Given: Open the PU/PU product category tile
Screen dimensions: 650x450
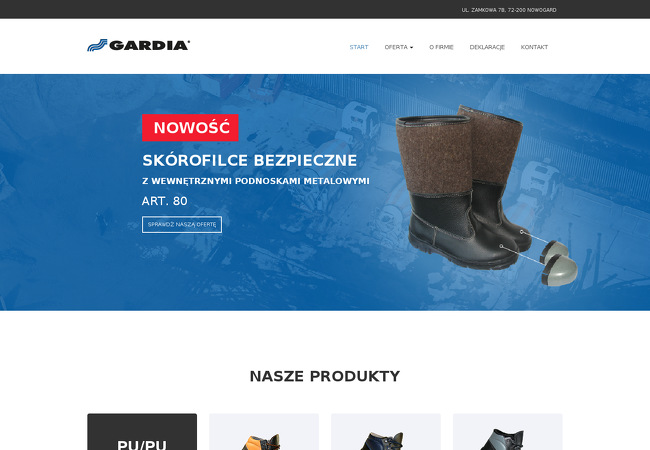Looking at the screenshot, I should click(x=142, y=432).
